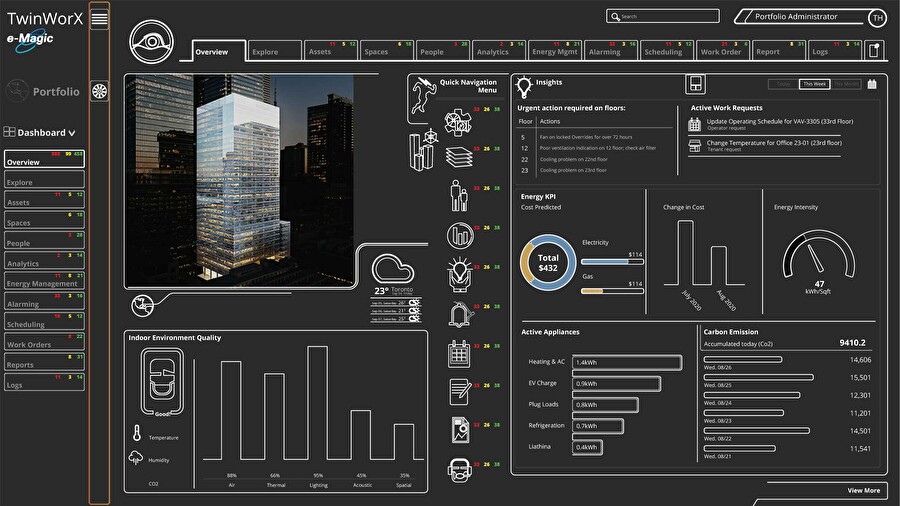Click the TH user avatar

click(878, 18)
